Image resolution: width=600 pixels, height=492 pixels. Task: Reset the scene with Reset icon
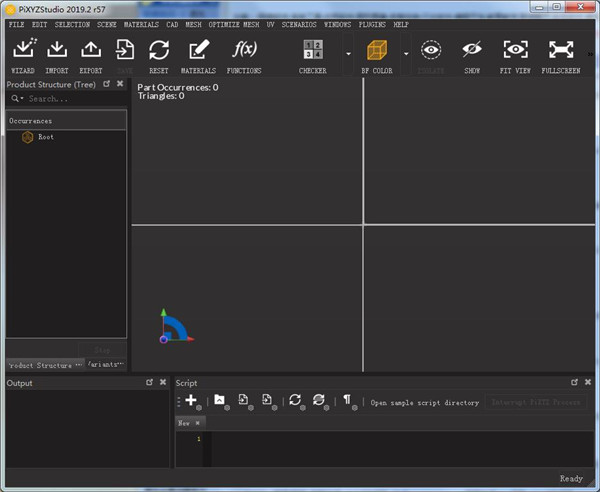point(158,50)
